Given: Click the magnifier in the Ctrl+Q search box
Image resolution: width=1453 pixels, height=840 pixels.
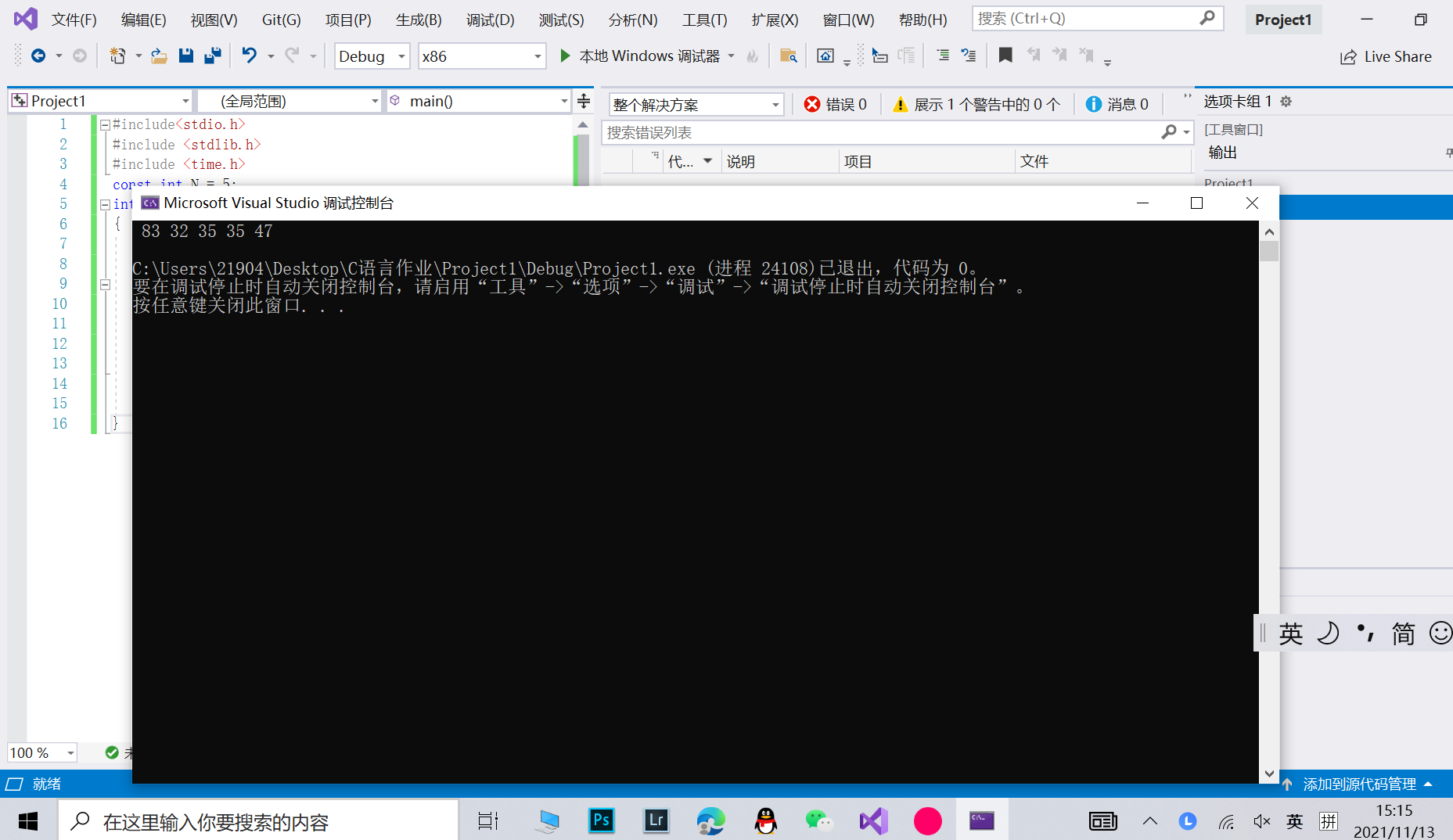Looking at the screenshot, I should point(1207,18).
